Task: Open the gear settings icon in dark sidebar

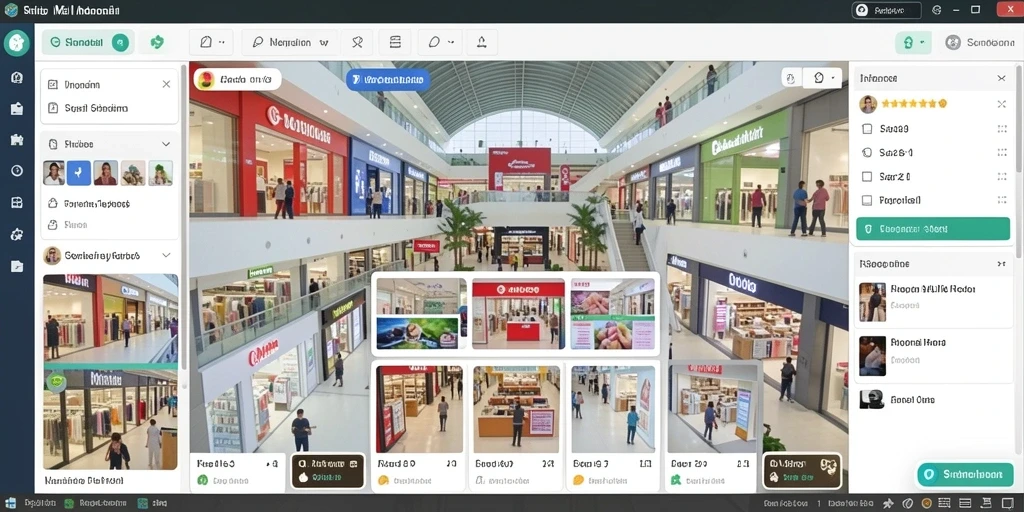Action: pos(17,234)
